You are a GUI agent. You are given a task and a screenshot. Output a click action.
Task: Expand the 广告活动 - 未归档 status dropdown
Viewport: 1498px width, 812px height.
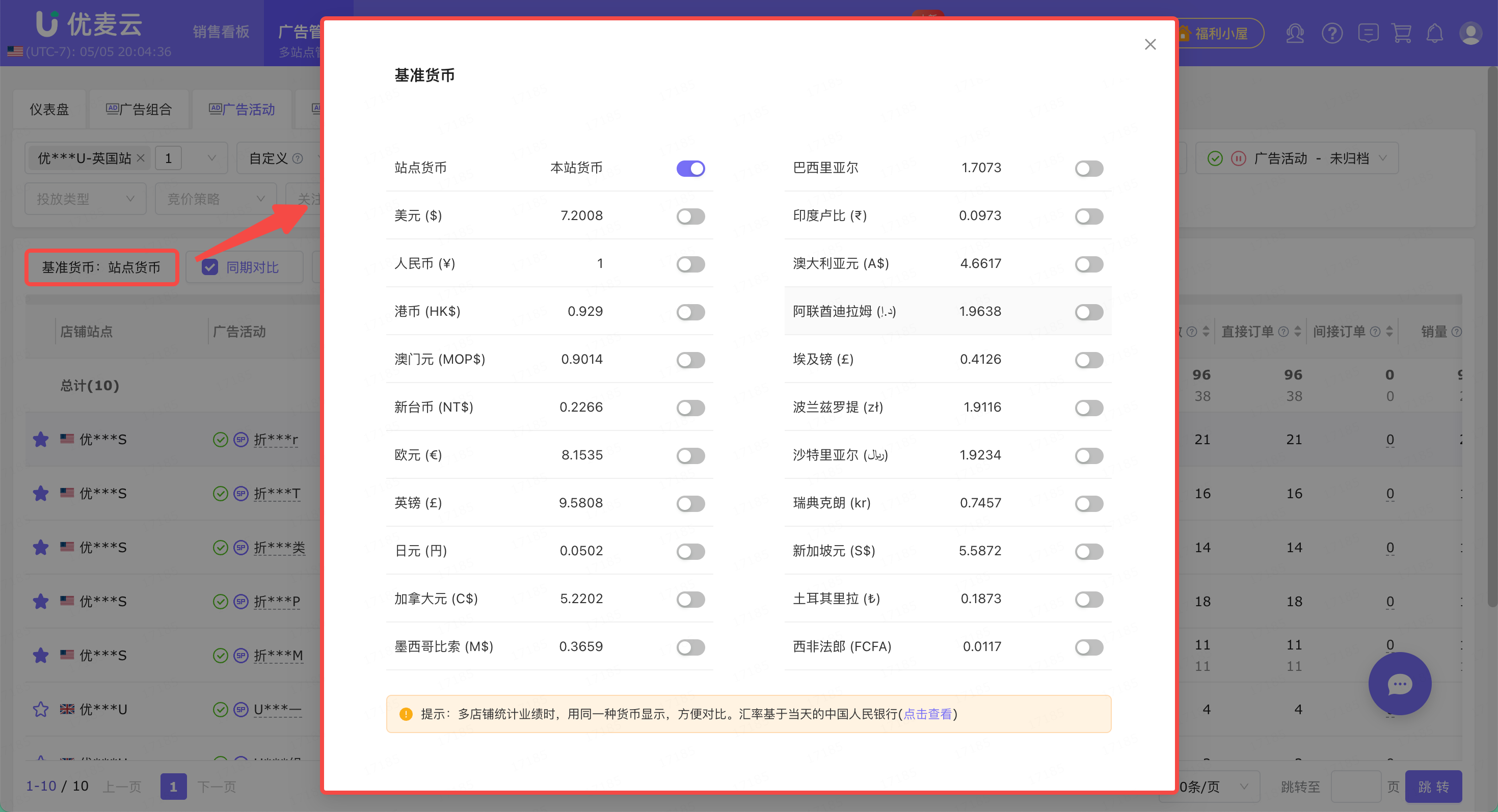point(1297,158)
